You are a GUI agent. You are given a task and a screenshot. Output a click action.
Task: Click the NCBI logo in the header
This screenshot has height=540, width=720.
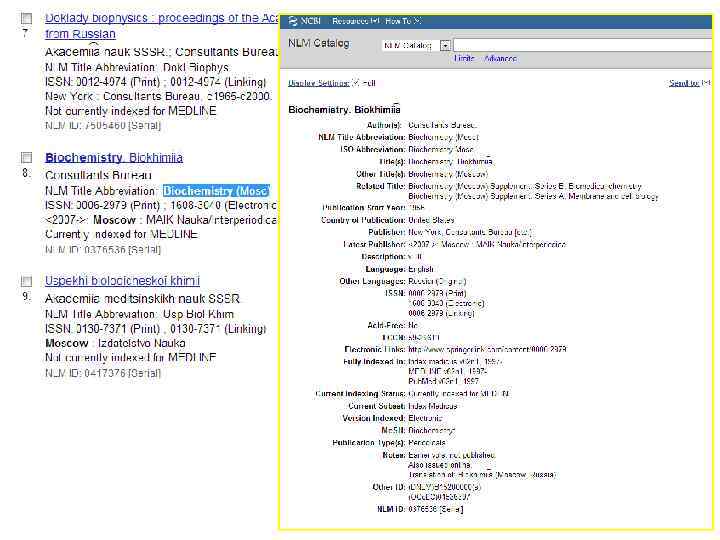point(304,21)
